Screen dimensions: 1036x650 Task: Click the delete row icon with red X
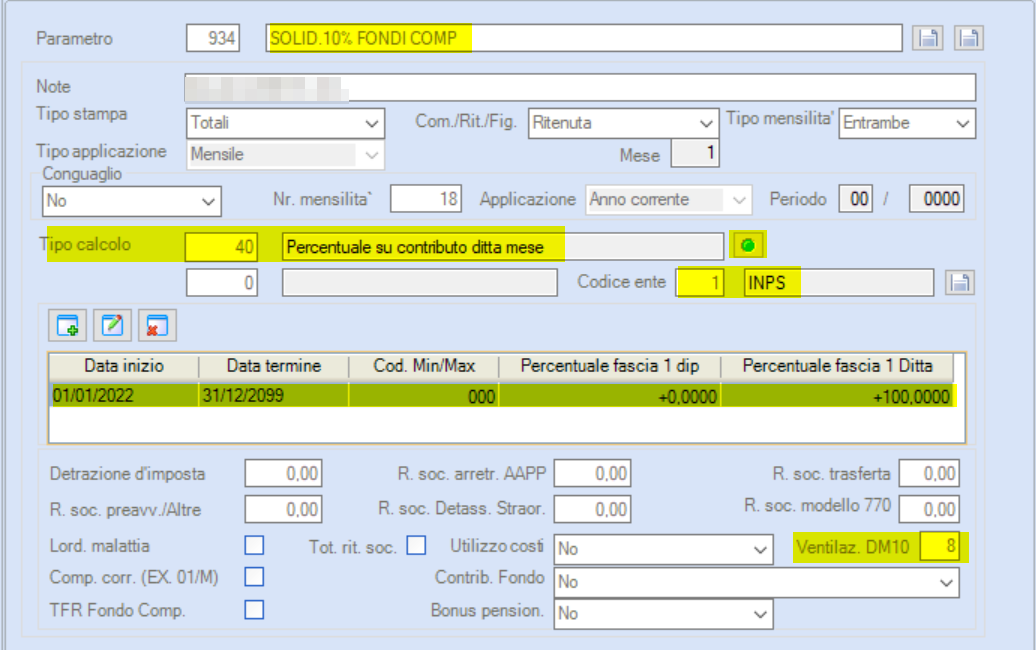157,326
